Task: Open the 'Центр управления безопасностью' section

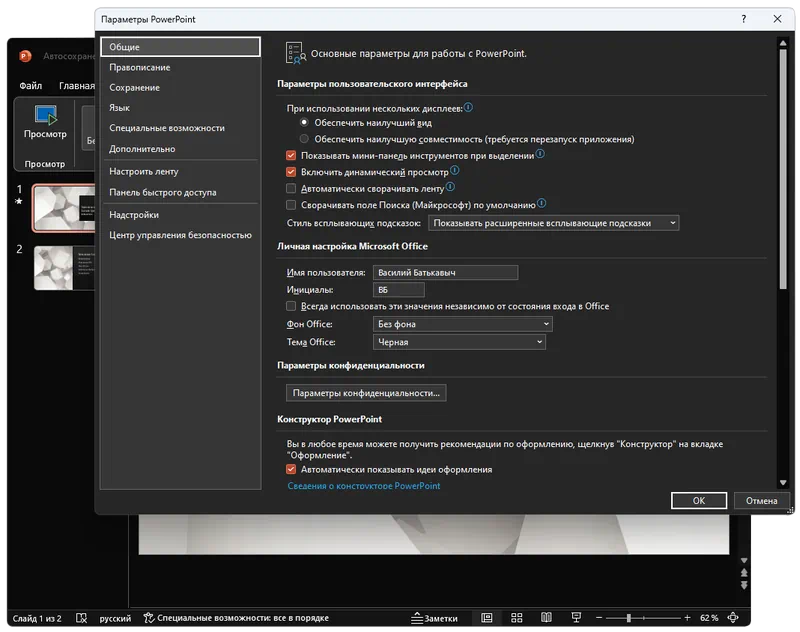Action: (180, 235)
